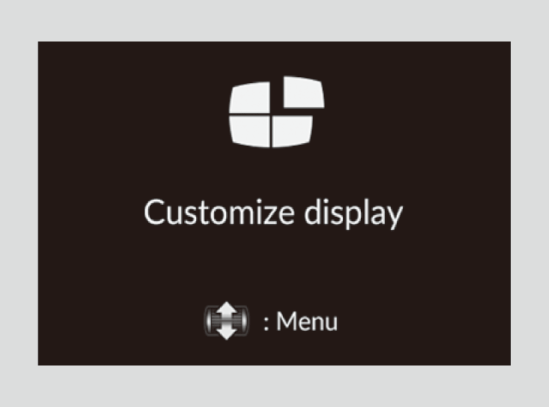Click the word display in the title
The image size is (549, 407).
pyautogui.click(x=354, y=213)
